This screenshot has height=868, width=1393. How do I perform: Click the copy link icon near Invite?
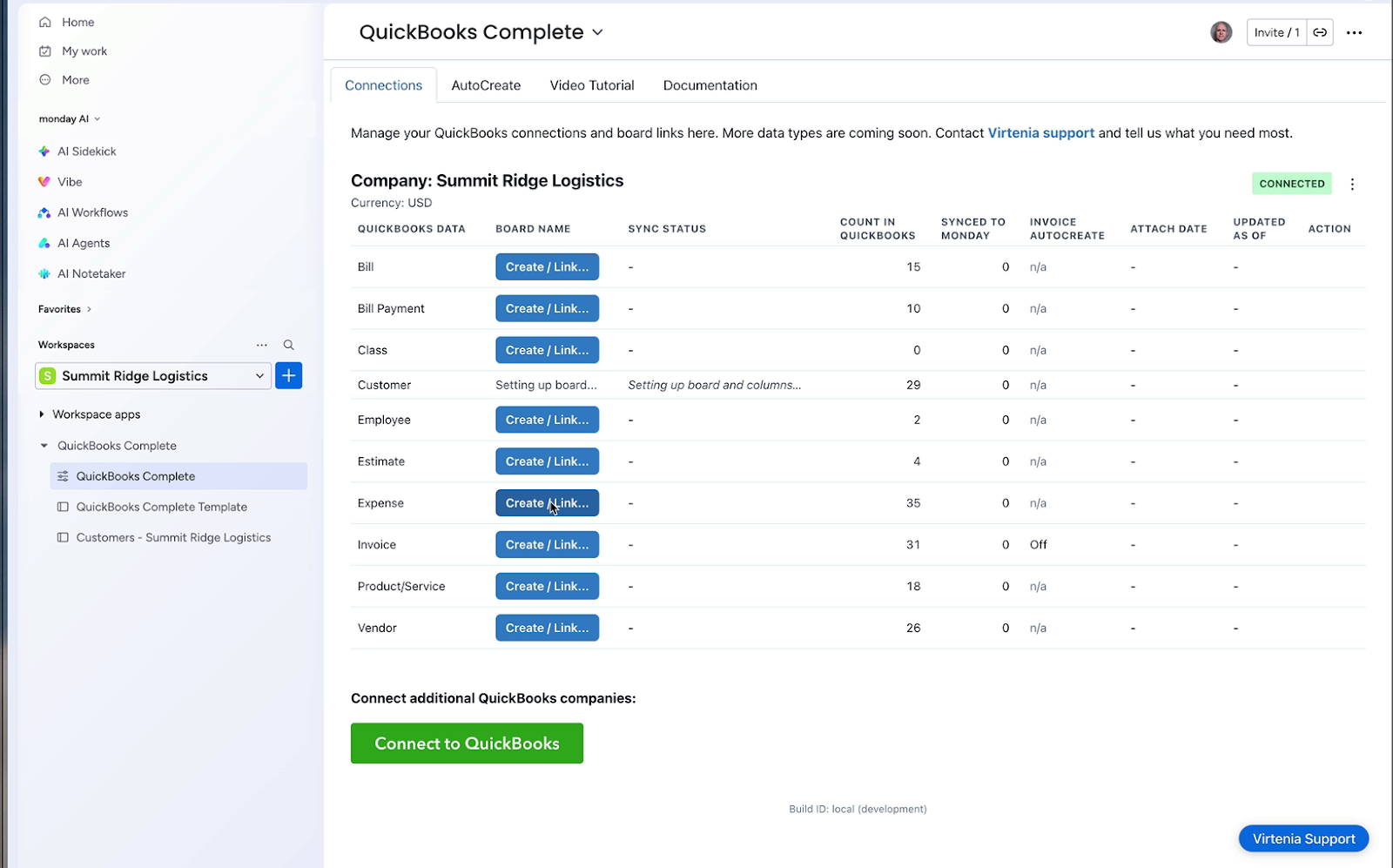click(1320, 33)
